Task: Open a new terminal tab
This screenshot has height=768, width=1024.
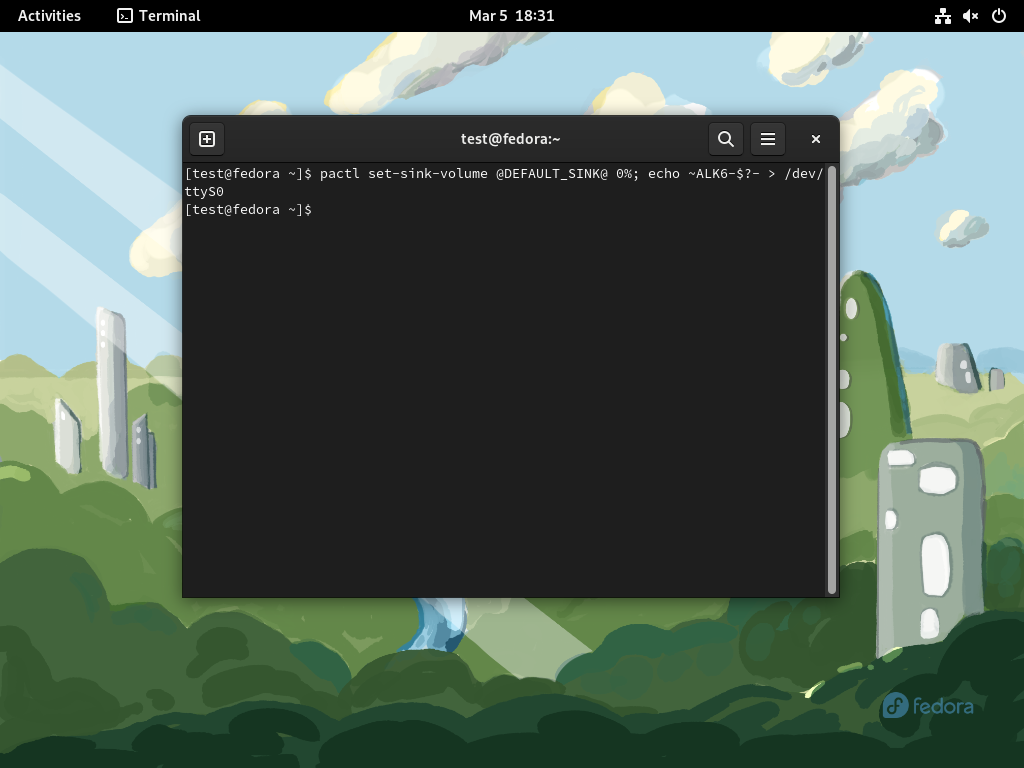Action: [207, 139]
